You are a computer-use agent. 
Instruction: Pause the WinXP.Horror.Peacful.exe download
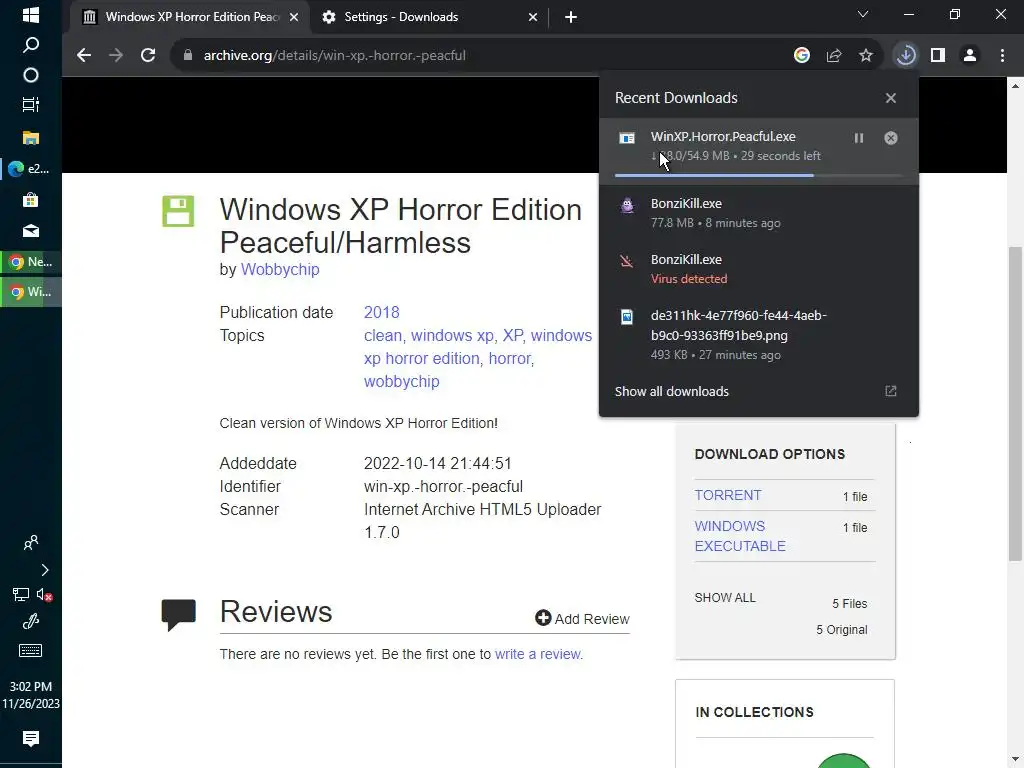click(x=859, y=138)
